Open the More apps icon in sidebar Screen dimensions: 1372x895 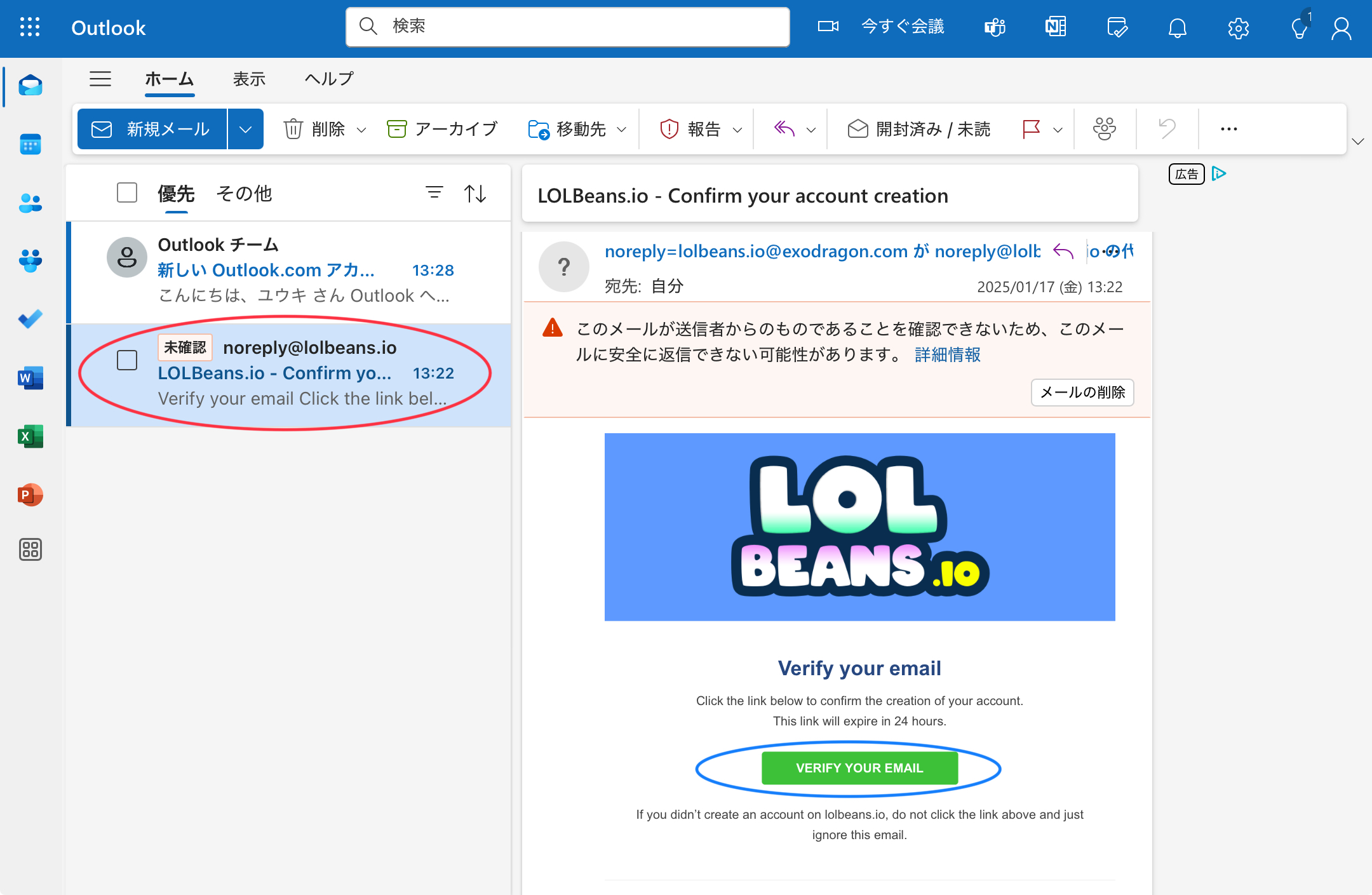pos(30,549)
